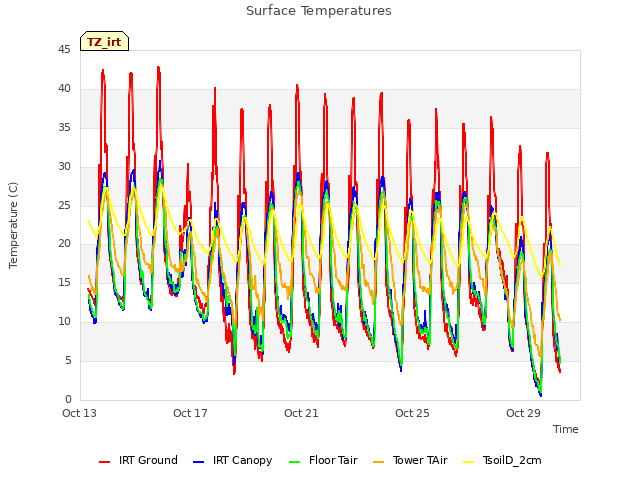Click the 5 y-axis tick label
640x480 pixels.
[68, 360]
